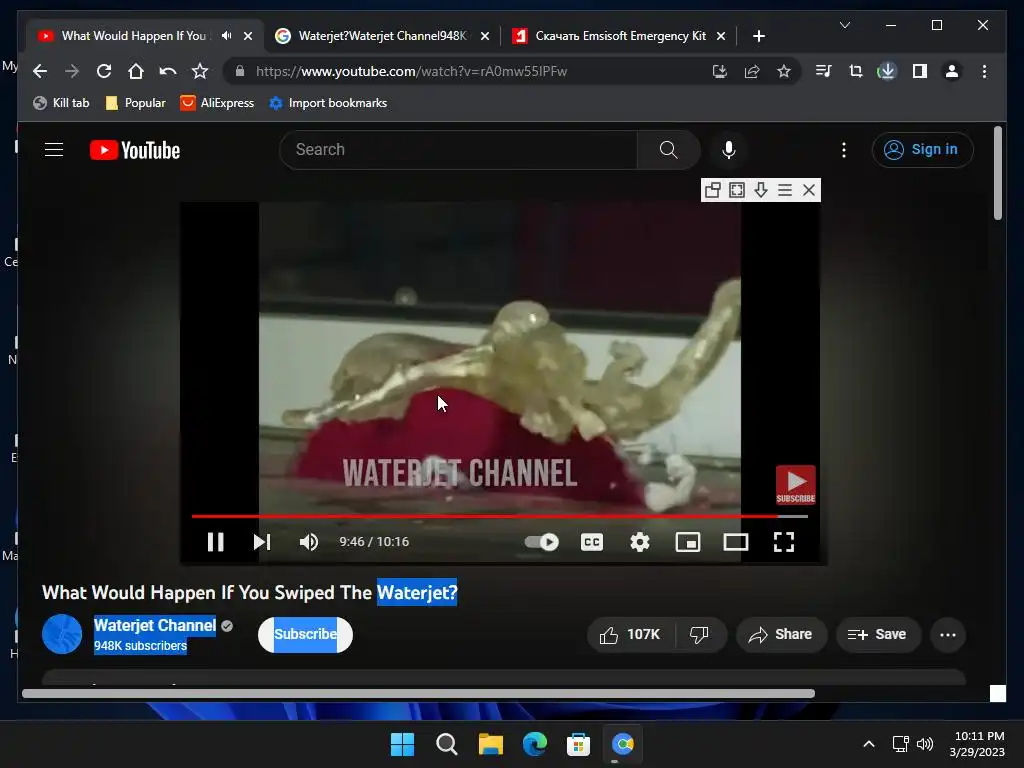
Task: Open Windows Start menu
Action: (402, 744)
